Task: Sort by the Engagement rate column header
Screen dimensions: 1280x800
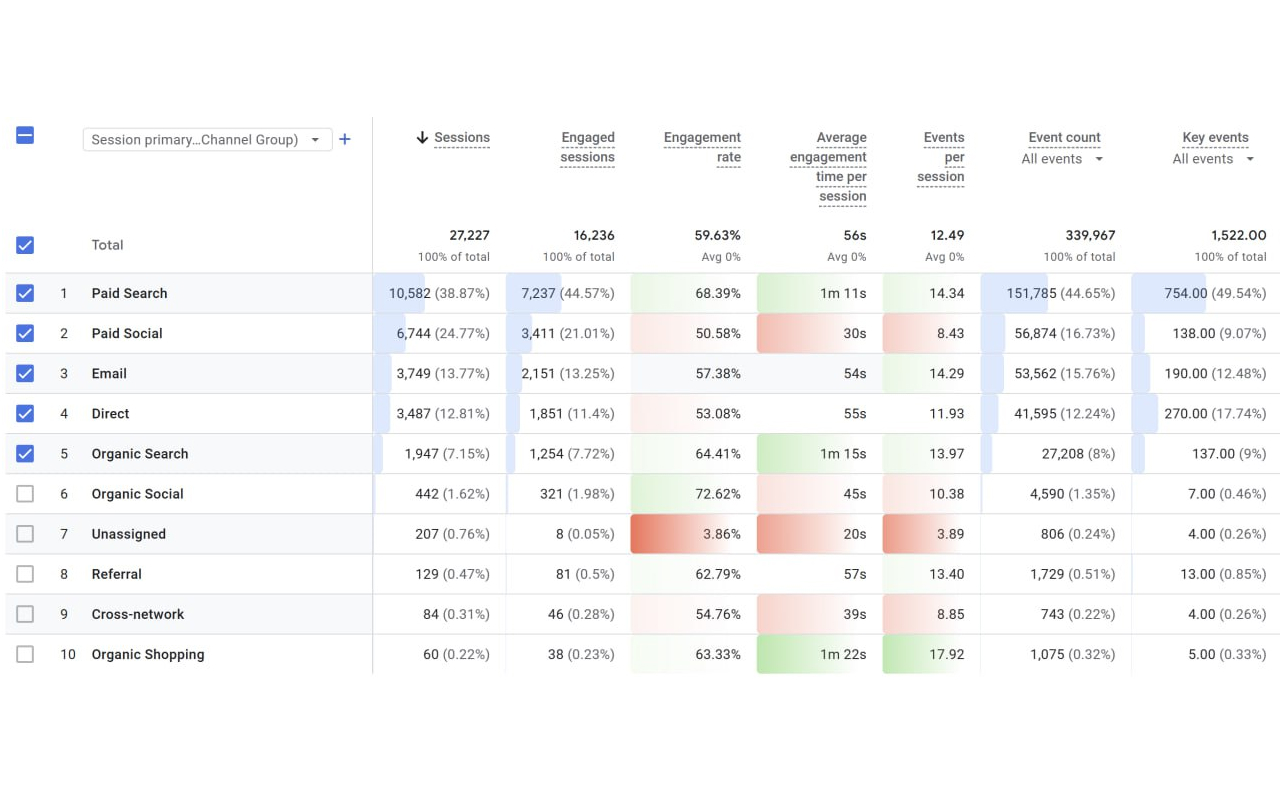Action: 702,147
